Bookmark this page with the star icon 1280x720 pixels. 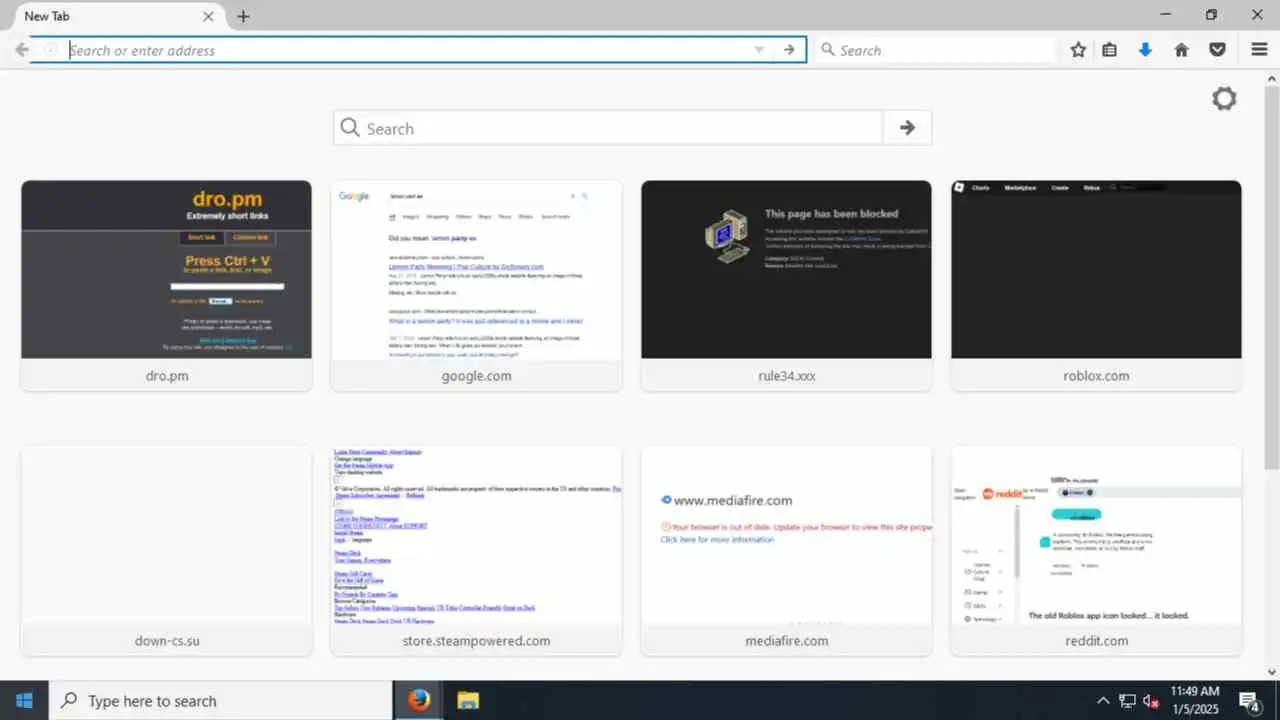point(1078,50)
